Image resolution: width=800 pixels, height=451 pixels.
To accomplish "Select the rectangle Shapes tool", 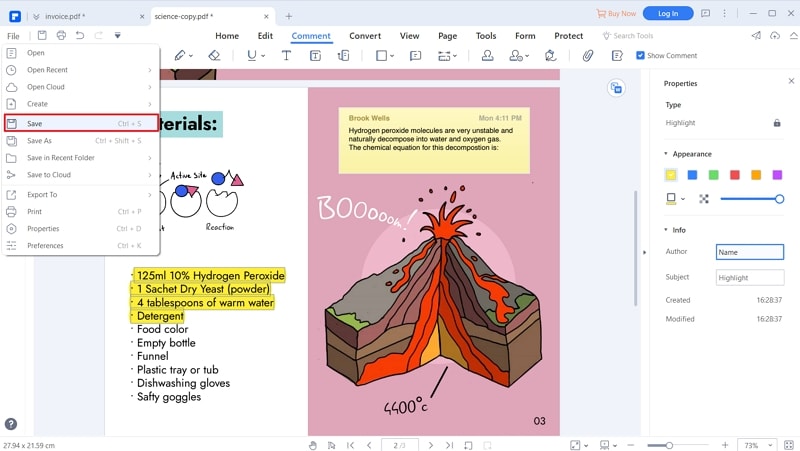I will coord(382,56).
